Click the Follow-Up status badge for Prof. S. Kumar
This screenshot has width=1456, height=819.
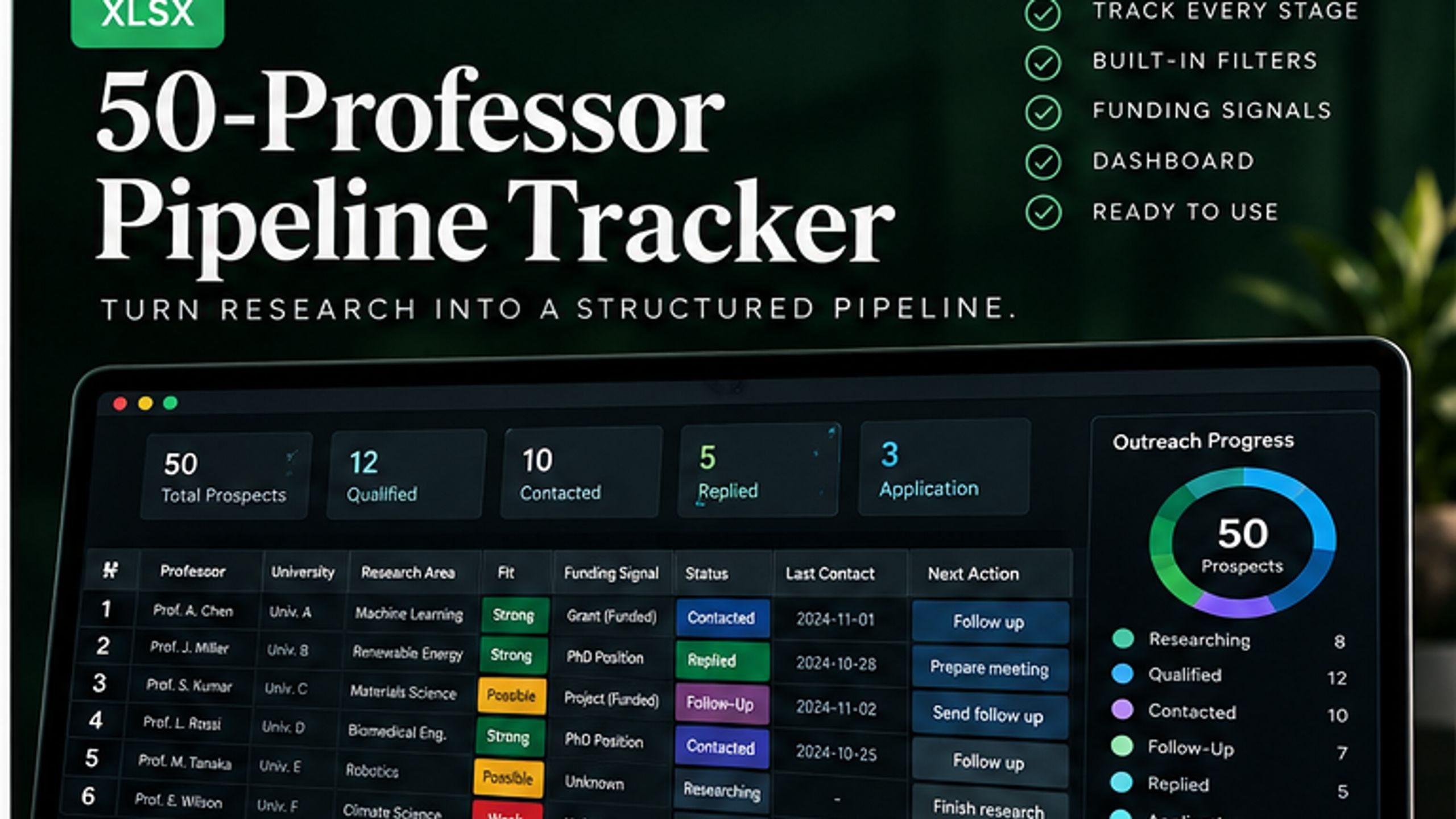click(x=721, y=704)
